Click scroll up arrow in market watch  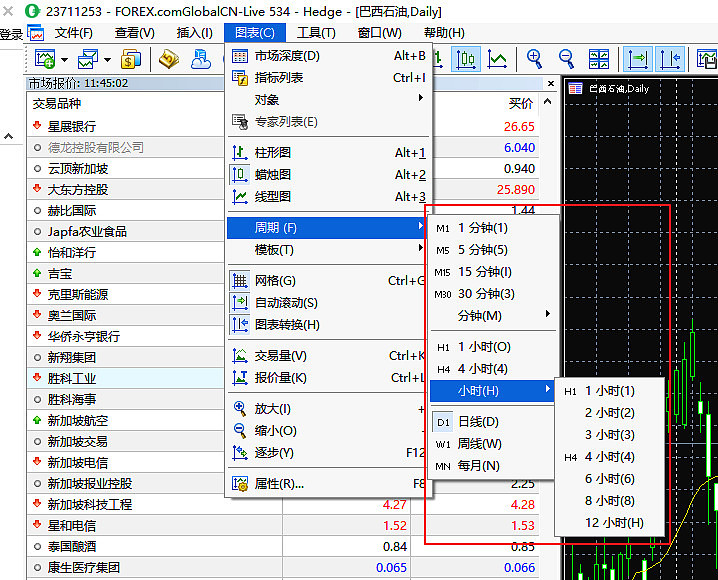tap(548, 102)
